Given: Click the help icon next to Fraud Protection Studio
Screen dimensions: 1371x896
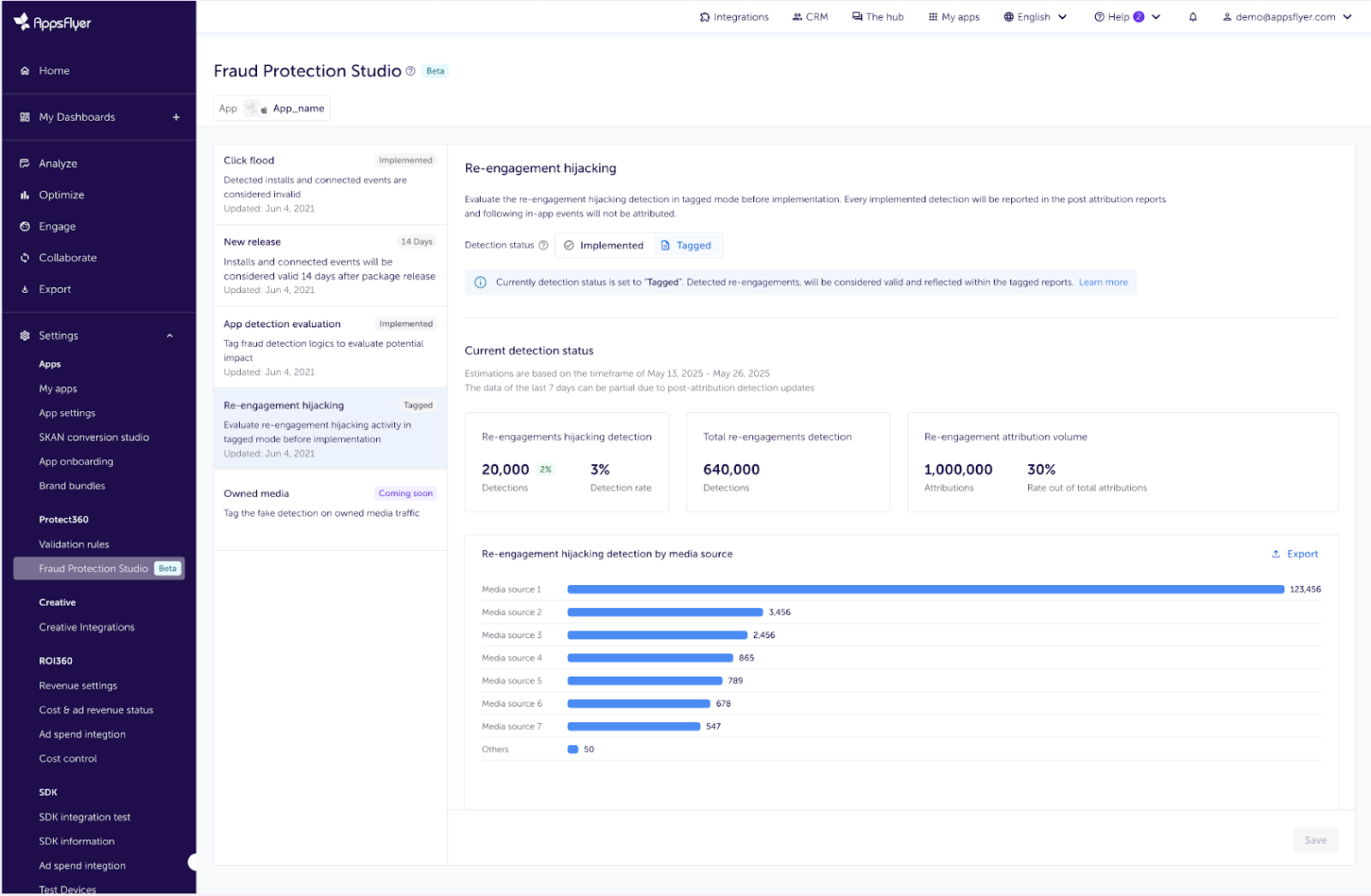Looking at the screenshot, I should coord(410,71).
